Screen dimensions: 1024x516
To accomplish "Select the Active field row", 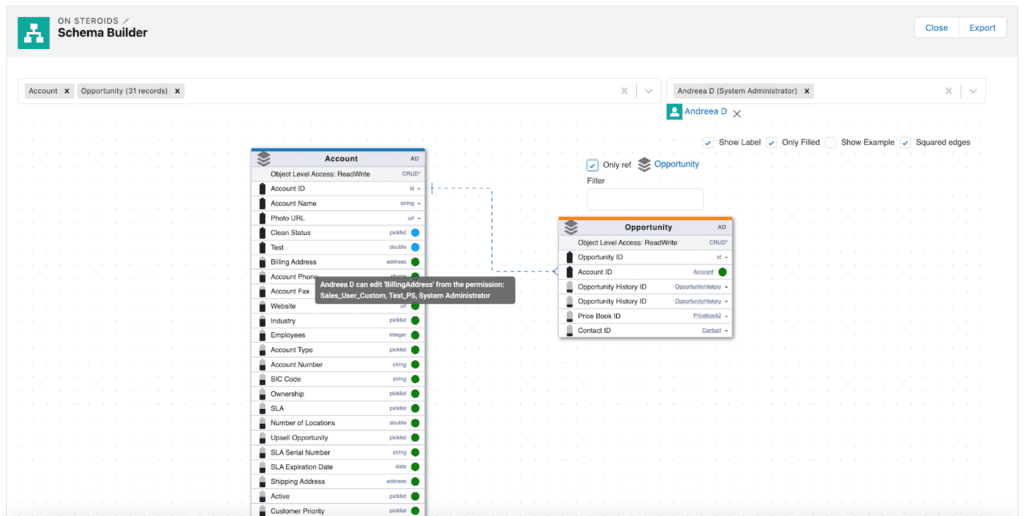I will click(x=338, y=496).
